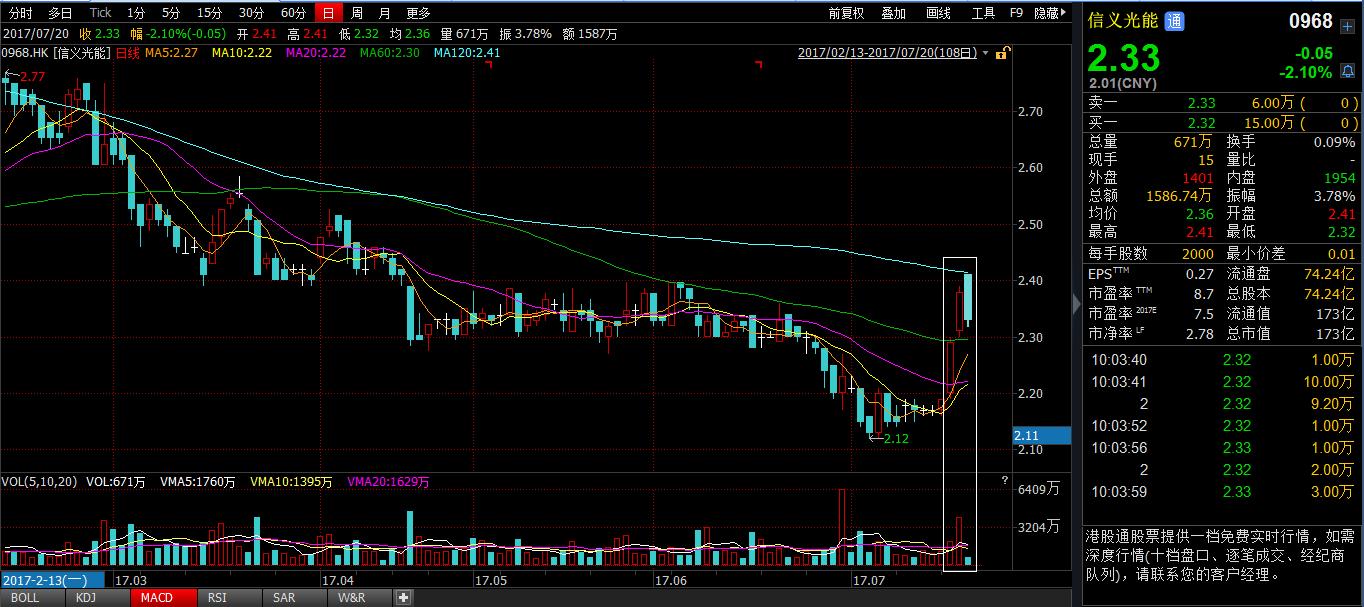Click the tick row with volume 9.20万
The width and height of the screenshot is (1364, 607).
[x=1223, y=404]
